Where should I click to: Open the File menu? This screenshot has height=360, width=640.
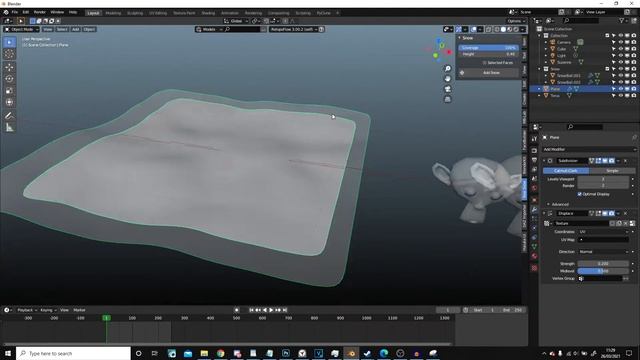[x=15, y=13]
